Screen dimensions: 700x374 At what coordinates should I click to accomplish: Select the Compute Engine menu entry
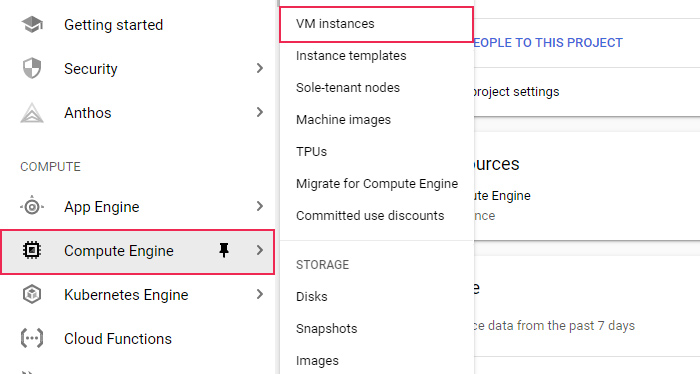[x=138, y=252]
